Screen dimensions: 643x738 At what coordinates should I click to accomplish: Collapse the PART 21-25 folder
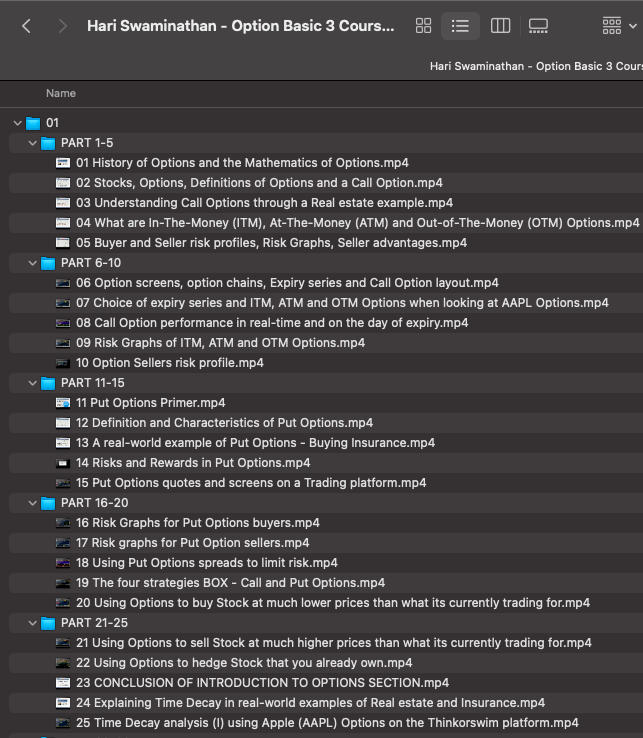tap(32, 623)
